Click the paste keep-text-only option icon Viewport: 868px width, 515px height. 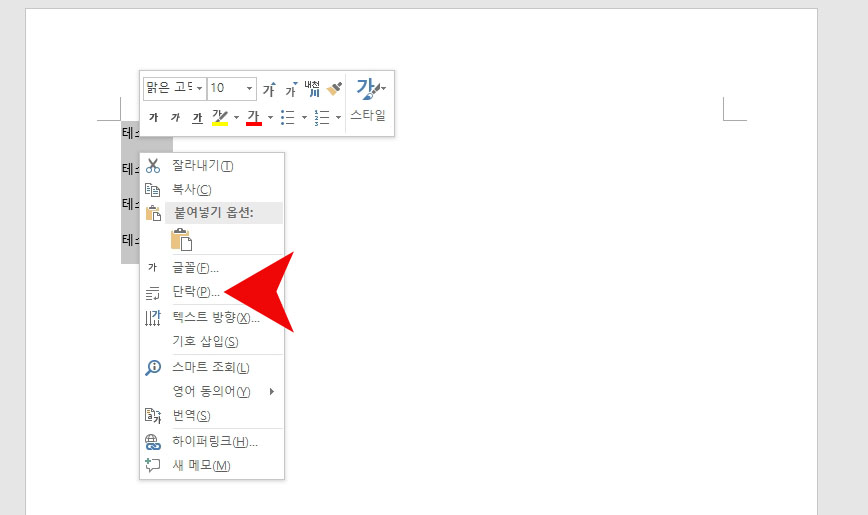click(x=182, y=239)
